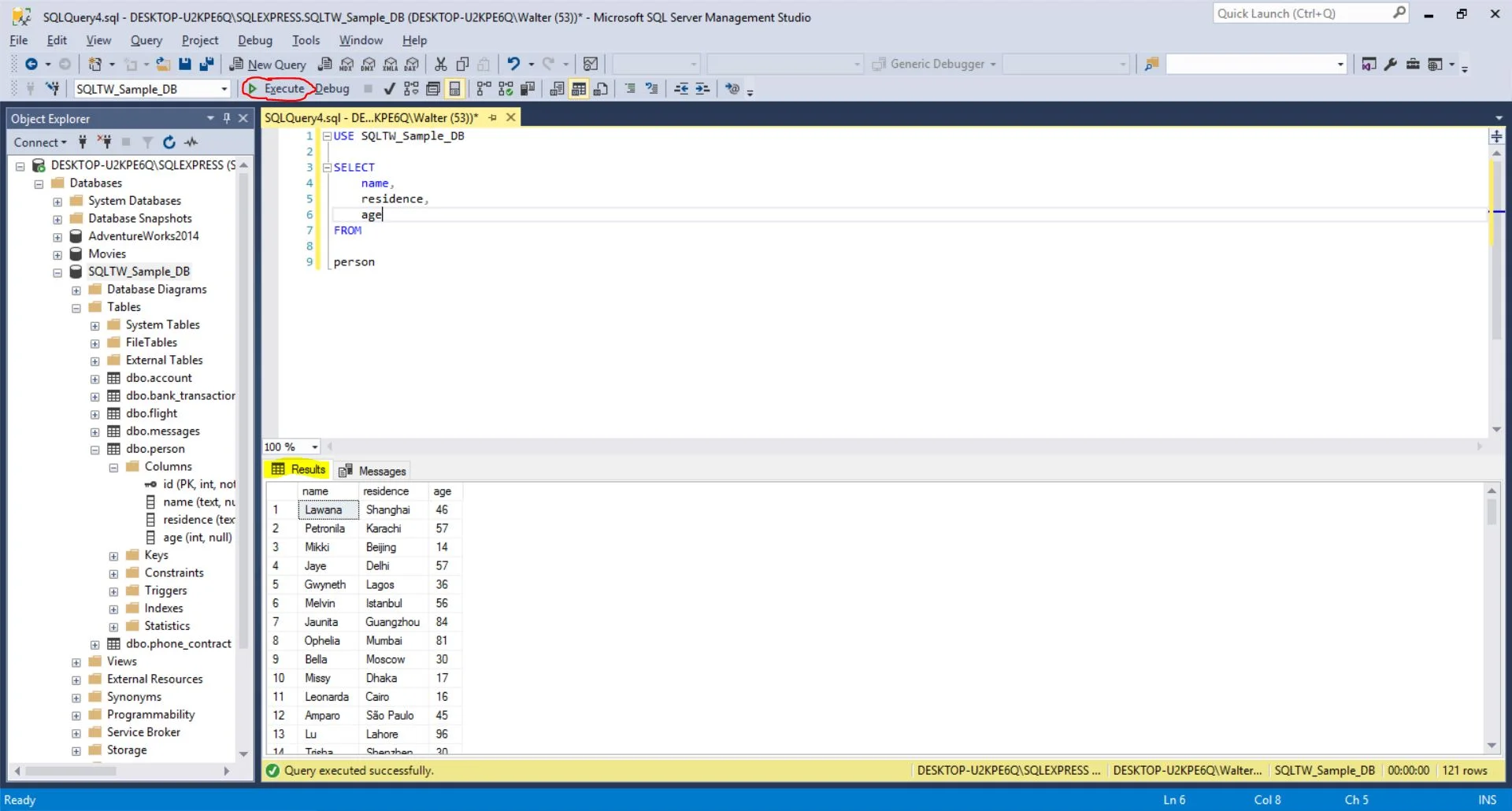1512x811 pixels.
Task: Click the MDX query icon
Action: pos(346,65)
